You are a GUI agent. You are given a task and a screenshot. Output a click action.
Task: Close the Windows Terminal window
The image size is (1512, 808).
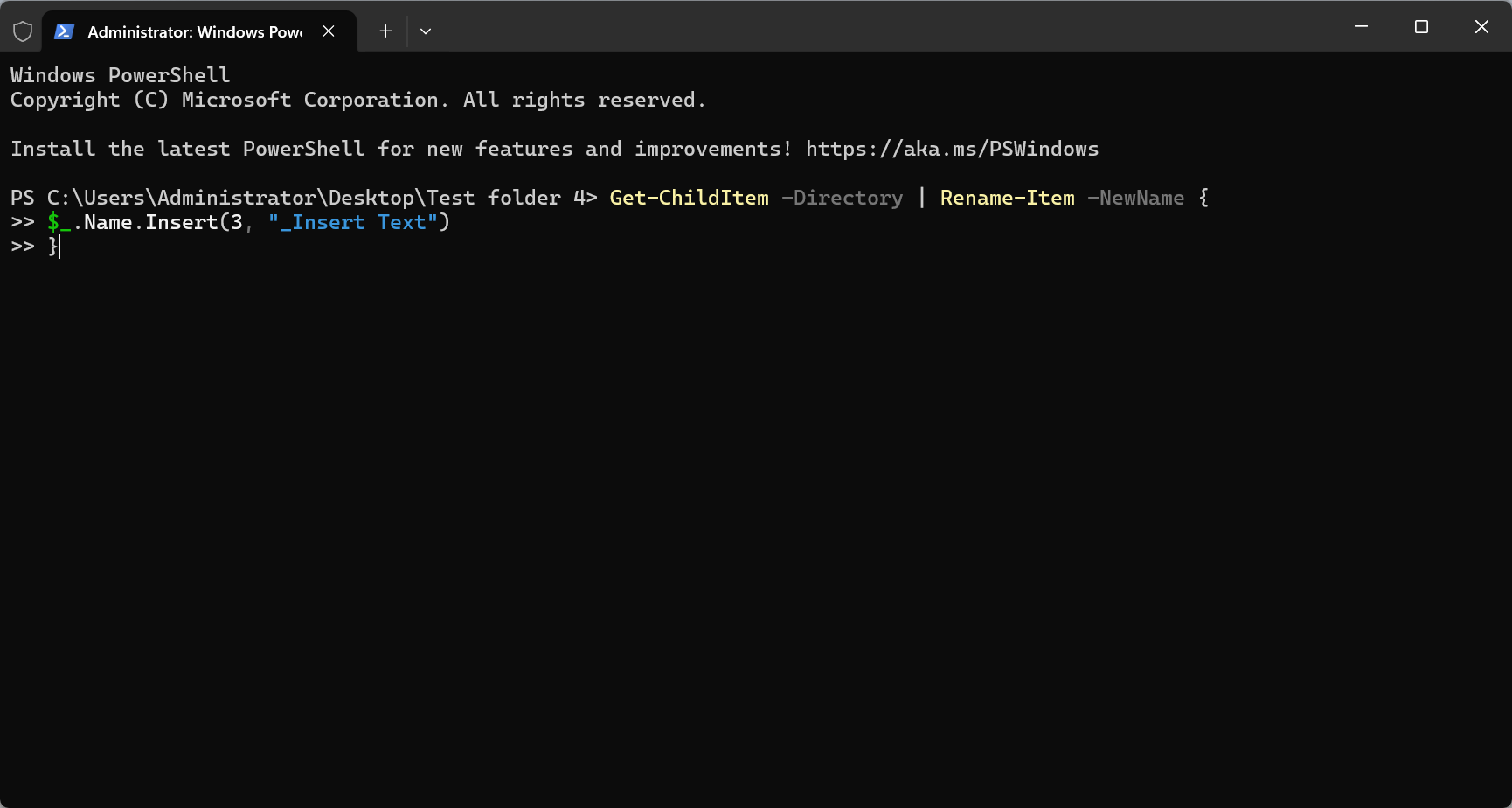1481,27
